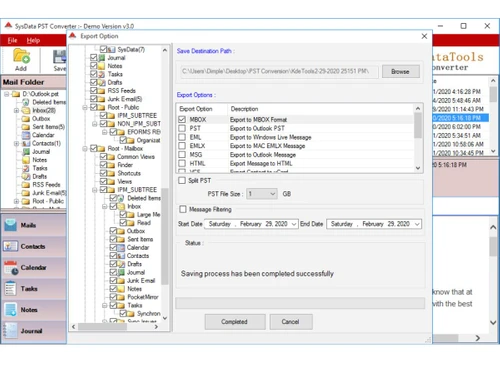Select Outbox folder in Mail Folder tree

pyautogui.click(x=41, y=119)
